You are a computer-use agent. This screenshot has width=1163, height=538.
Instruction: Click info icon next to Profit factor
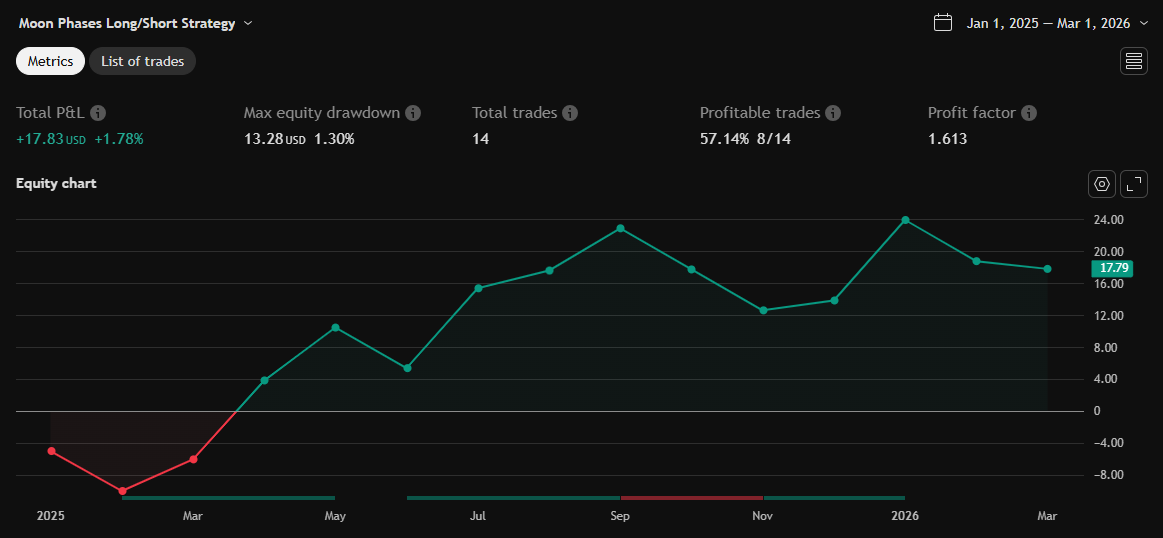(x=1029, y=113)
